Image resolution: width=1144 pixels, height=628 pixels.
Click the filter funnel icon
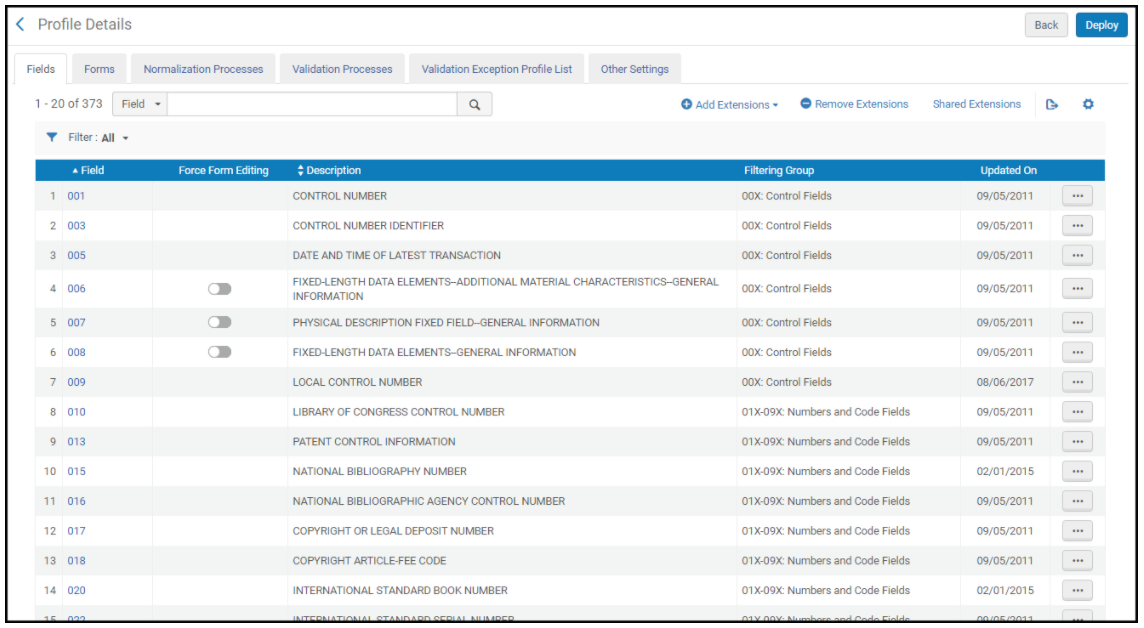point(52,137)
